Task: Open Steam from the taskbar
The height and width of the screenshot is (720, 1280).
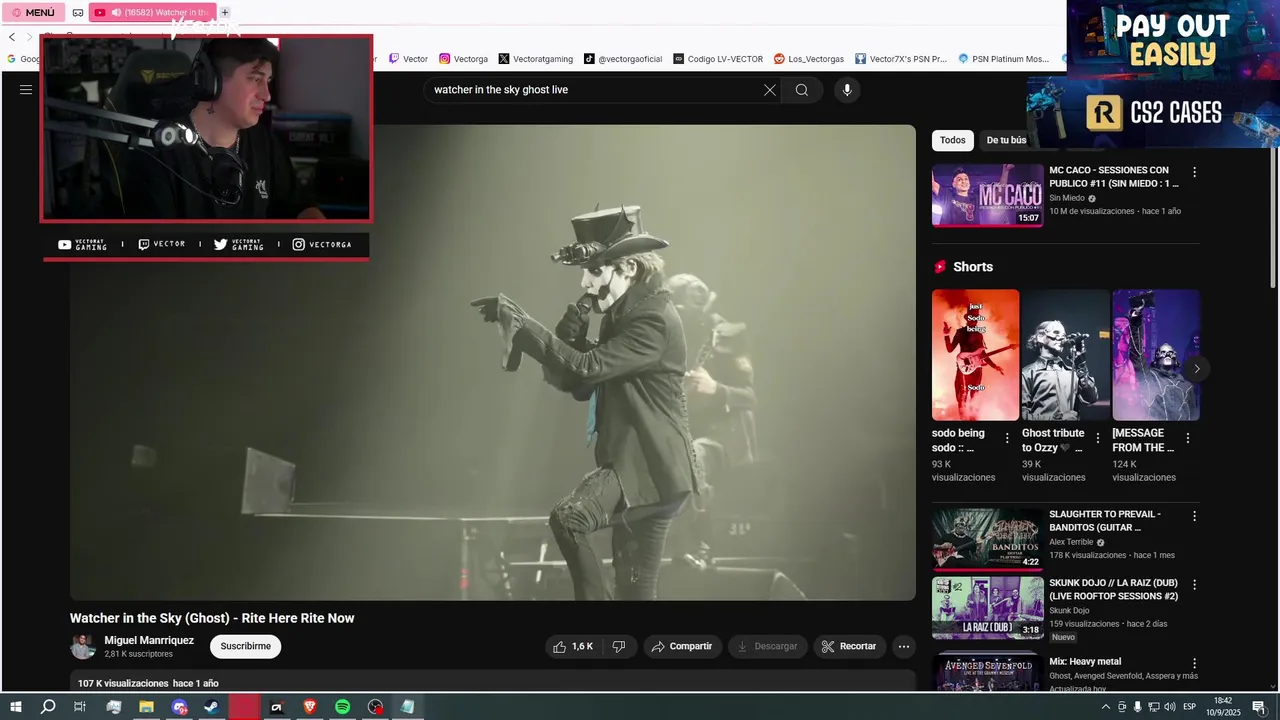Action: [211, 707]
